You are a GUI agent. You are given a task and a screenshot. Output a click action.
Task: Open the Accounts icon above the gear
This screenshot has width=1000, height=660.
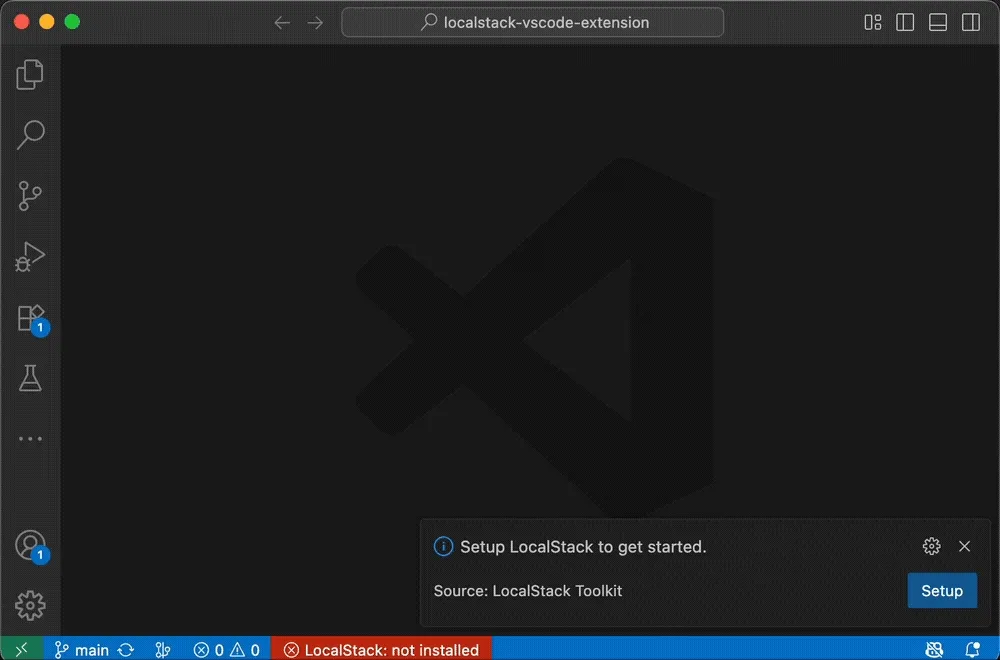click(30, 544)
